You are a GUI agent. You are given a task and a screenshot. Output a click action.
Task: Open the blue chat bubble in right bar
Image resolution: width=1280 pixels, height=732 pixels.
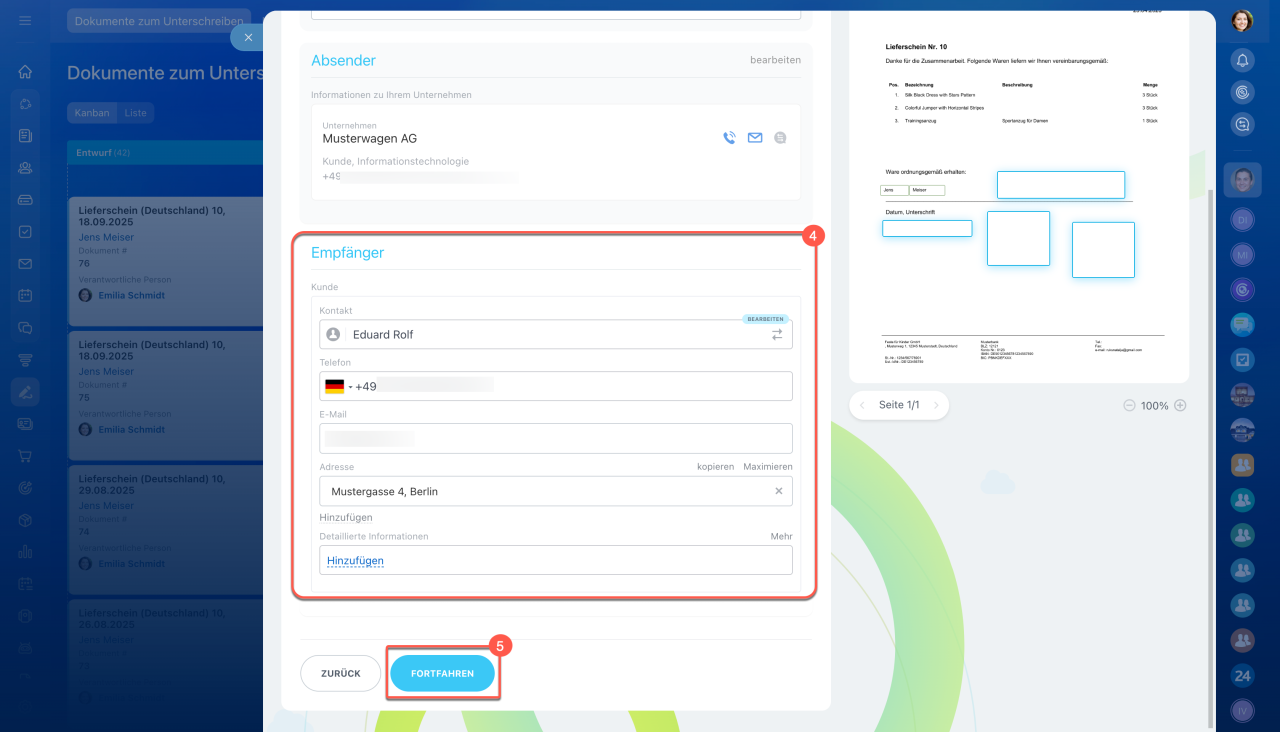tap(1242, 325)
